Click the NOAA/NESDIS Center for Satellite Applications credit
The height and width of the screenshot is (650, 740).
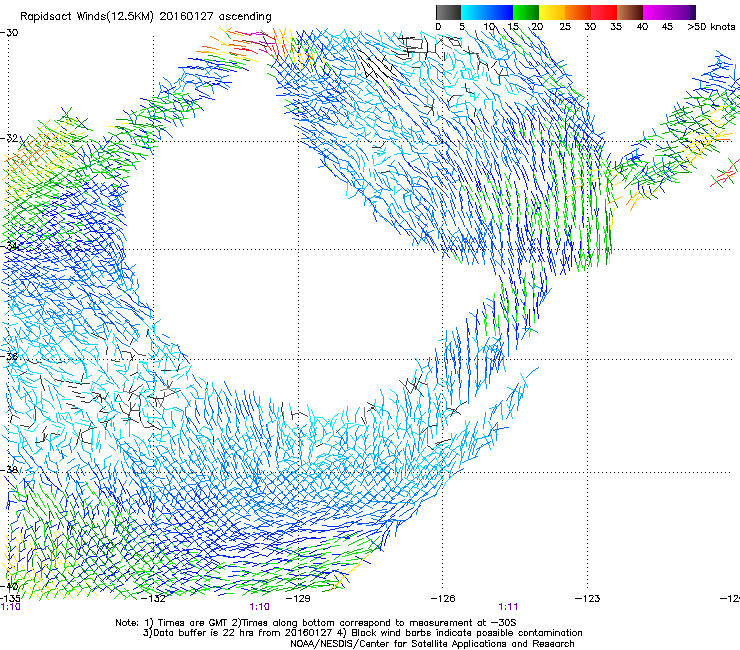[x=432, y=644]
